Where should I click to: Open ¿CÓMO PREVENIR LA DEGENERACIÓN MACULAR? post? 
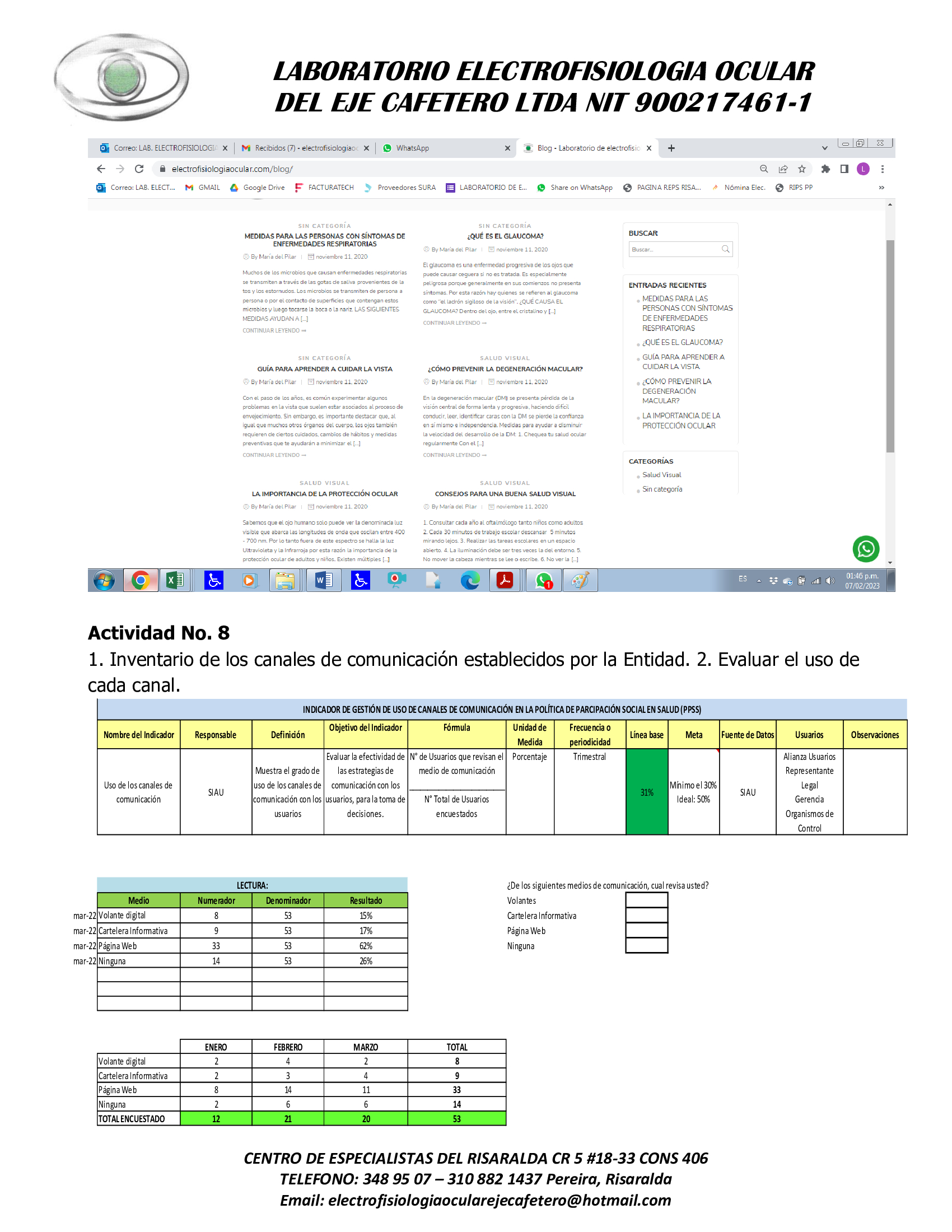click(x=505, y=369)
